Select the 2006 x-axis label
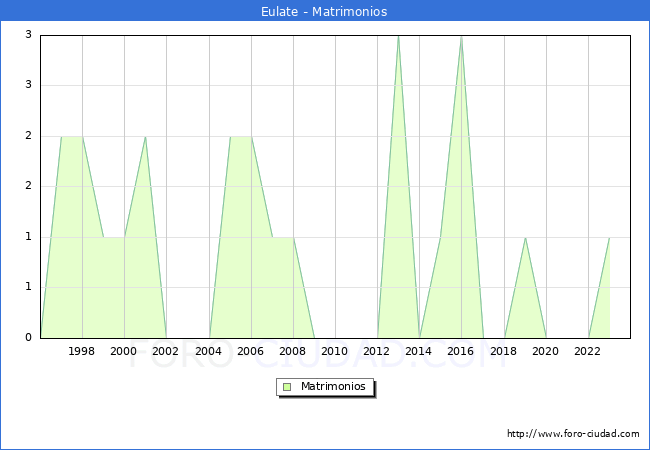This screenshot has width=650, height=450. coord(250,351)
